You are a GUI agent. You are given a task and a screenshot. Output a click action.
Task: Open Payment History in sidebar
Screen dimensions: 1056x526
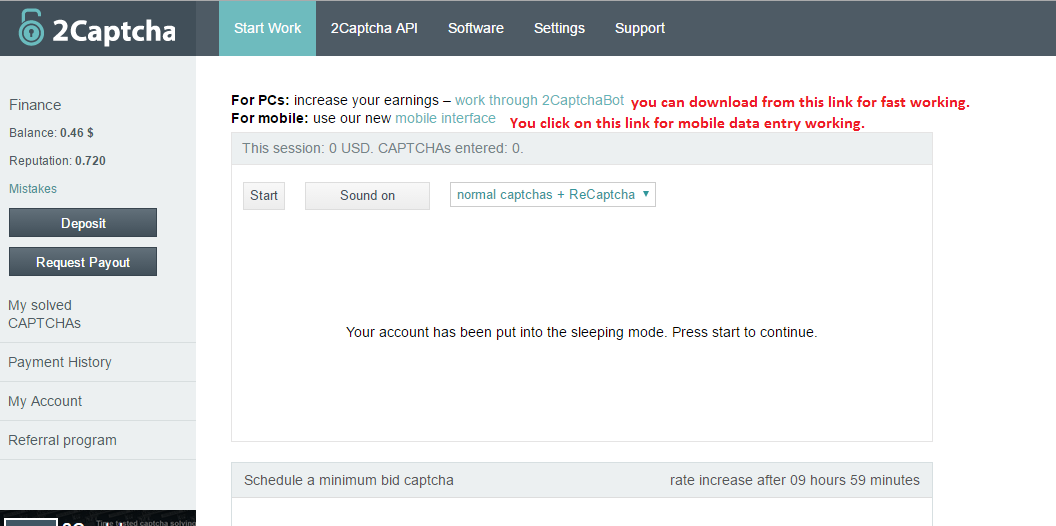click(60, 362)
